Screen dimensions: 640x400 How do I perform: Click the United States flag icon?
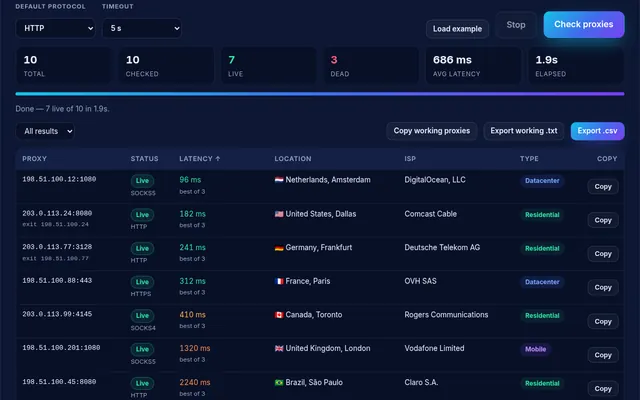pyautogui.click(x=279, y=214)
